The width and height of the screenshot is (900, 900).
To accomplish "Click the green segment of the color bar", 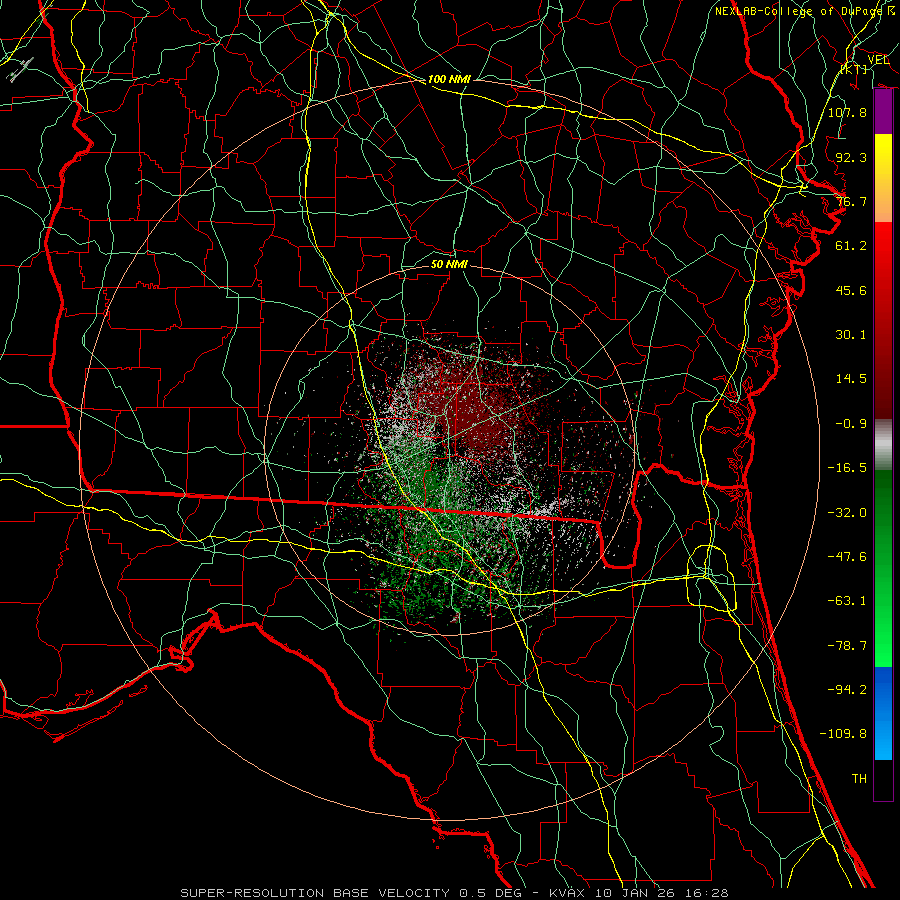I will (883, 568).
